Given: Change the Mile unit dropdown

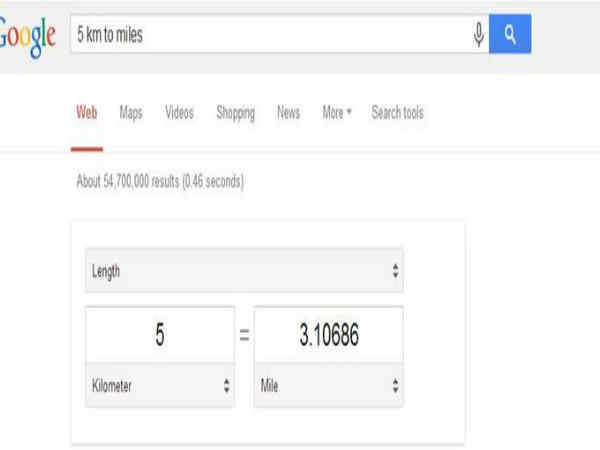Looking at the screenshot, I should point(329,384).
